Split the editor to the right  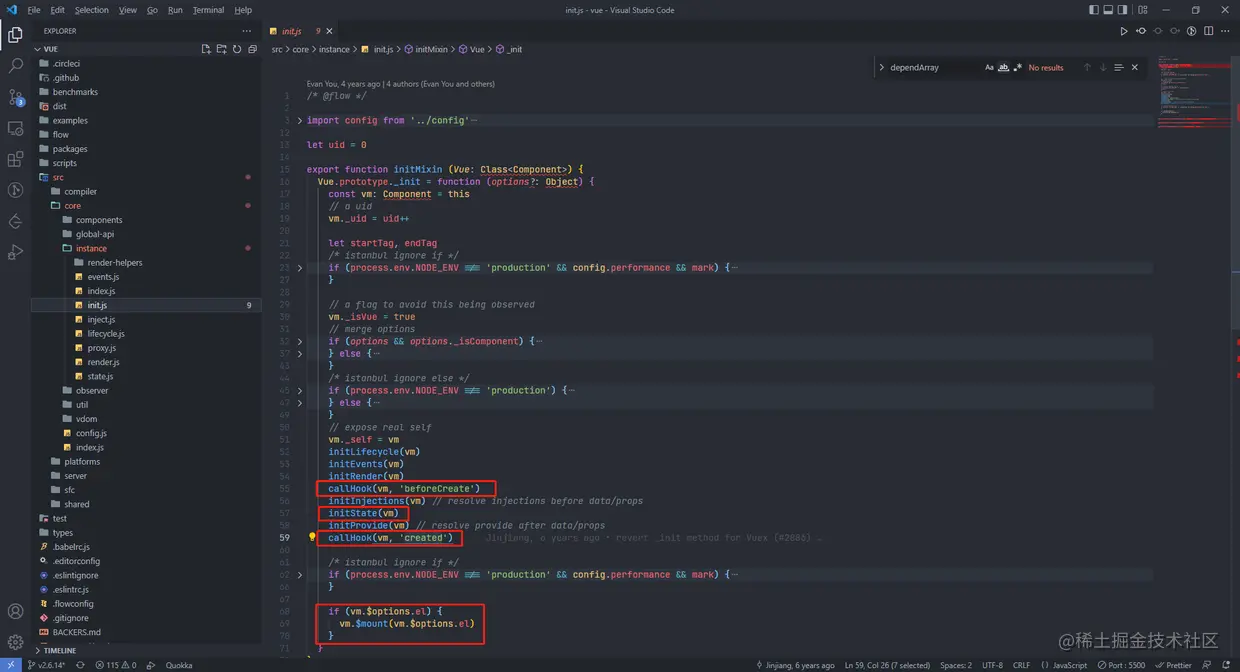[x=1209, y=31]
